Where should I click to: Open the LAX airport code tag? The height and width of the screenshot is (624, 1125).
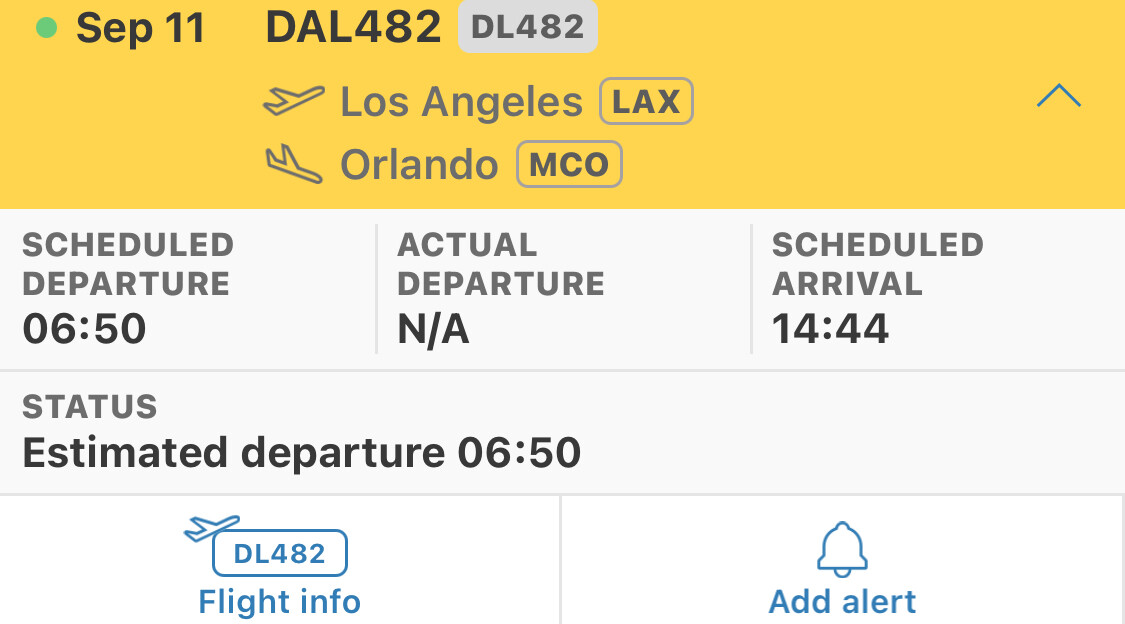coord(646,101)
